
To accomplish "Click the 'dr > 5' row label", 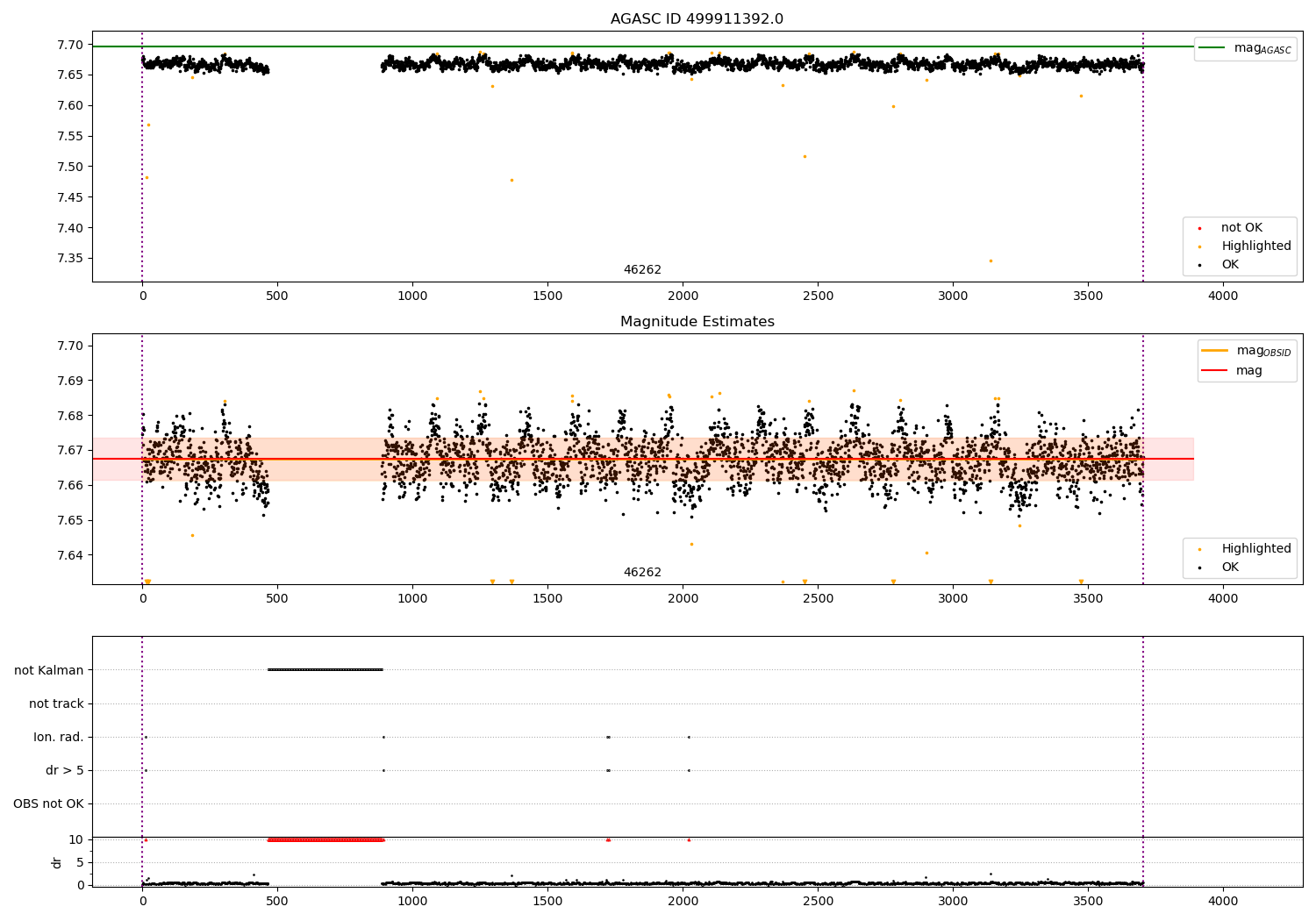I will (65, 770).
